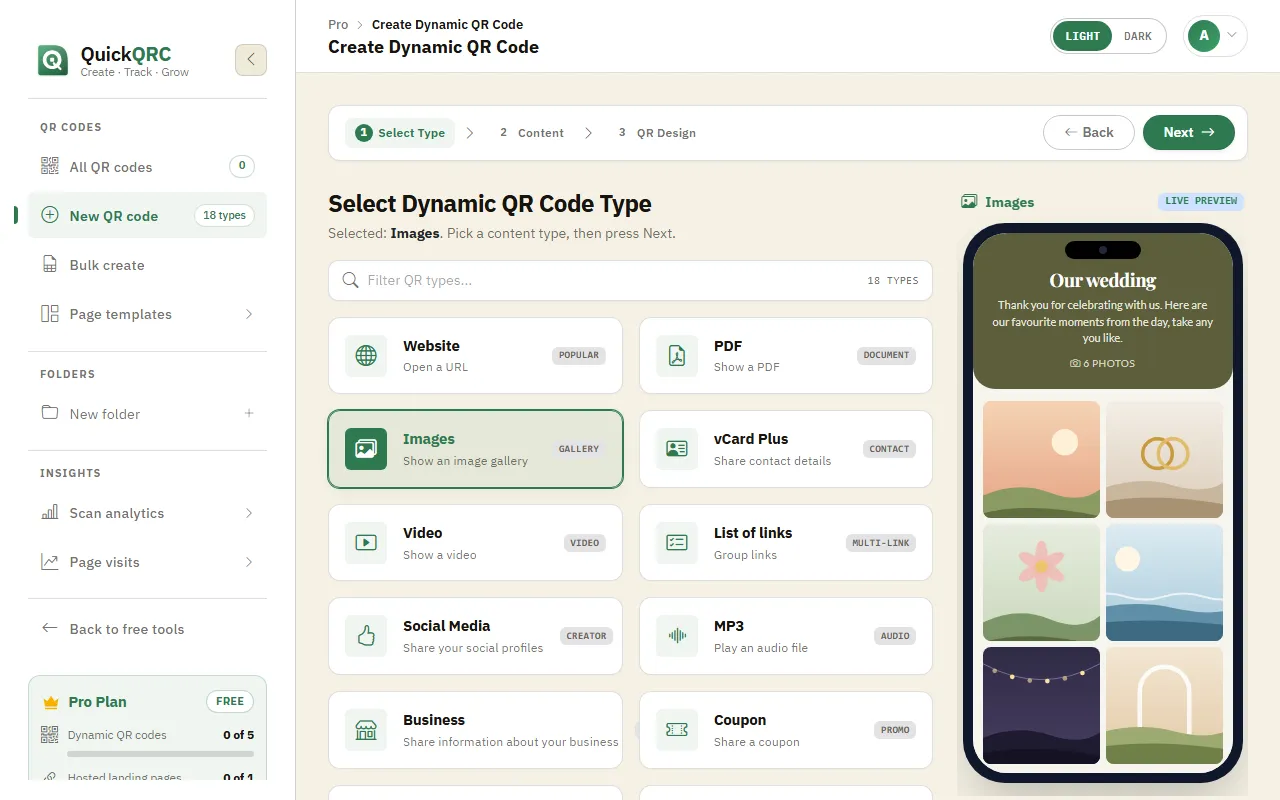Open the account avatar dropdown
The width and height of the screenshot is (1280, 800).
point(1215,36)
